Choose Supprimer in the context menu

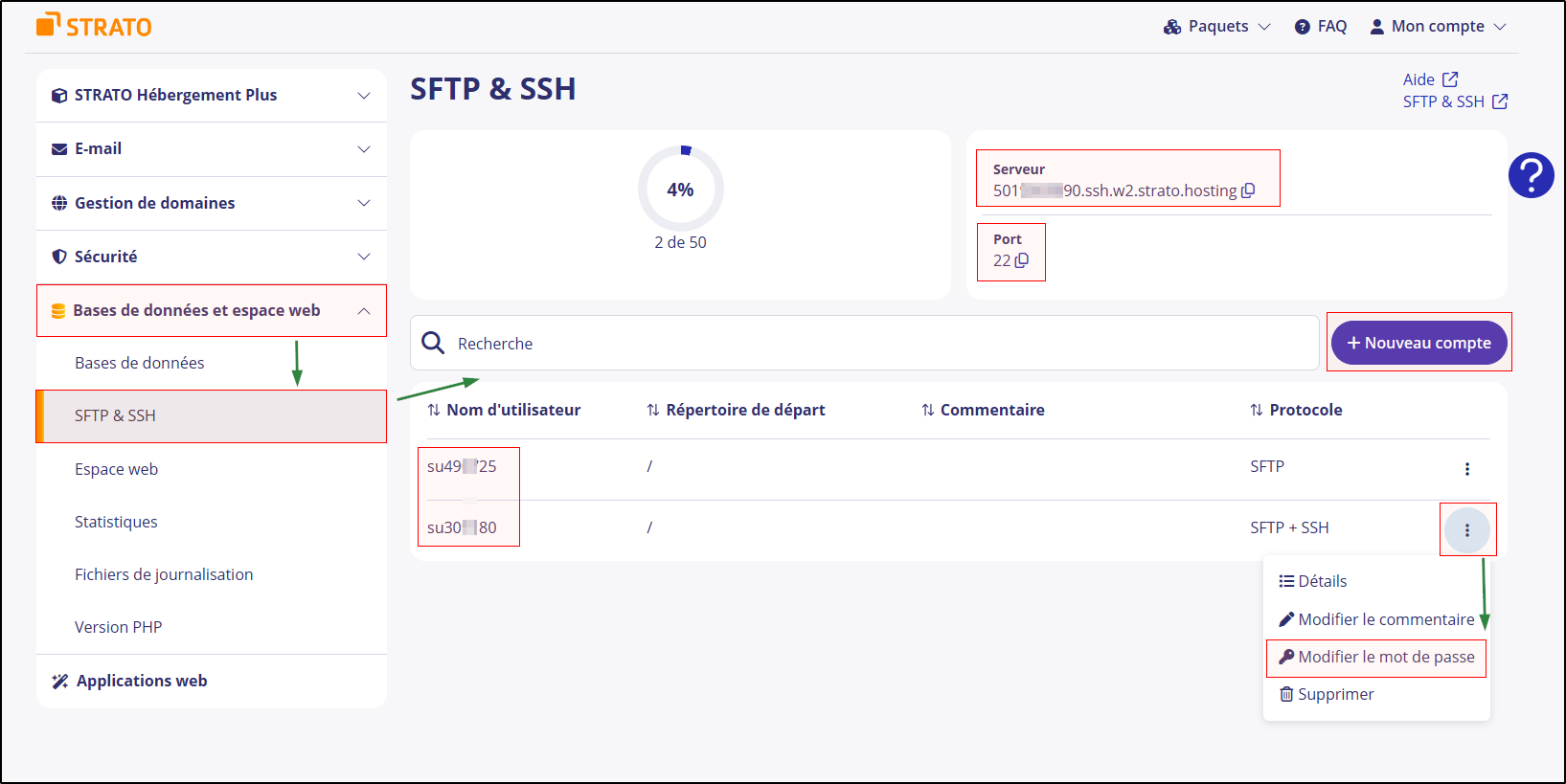tap(1334, 694)
